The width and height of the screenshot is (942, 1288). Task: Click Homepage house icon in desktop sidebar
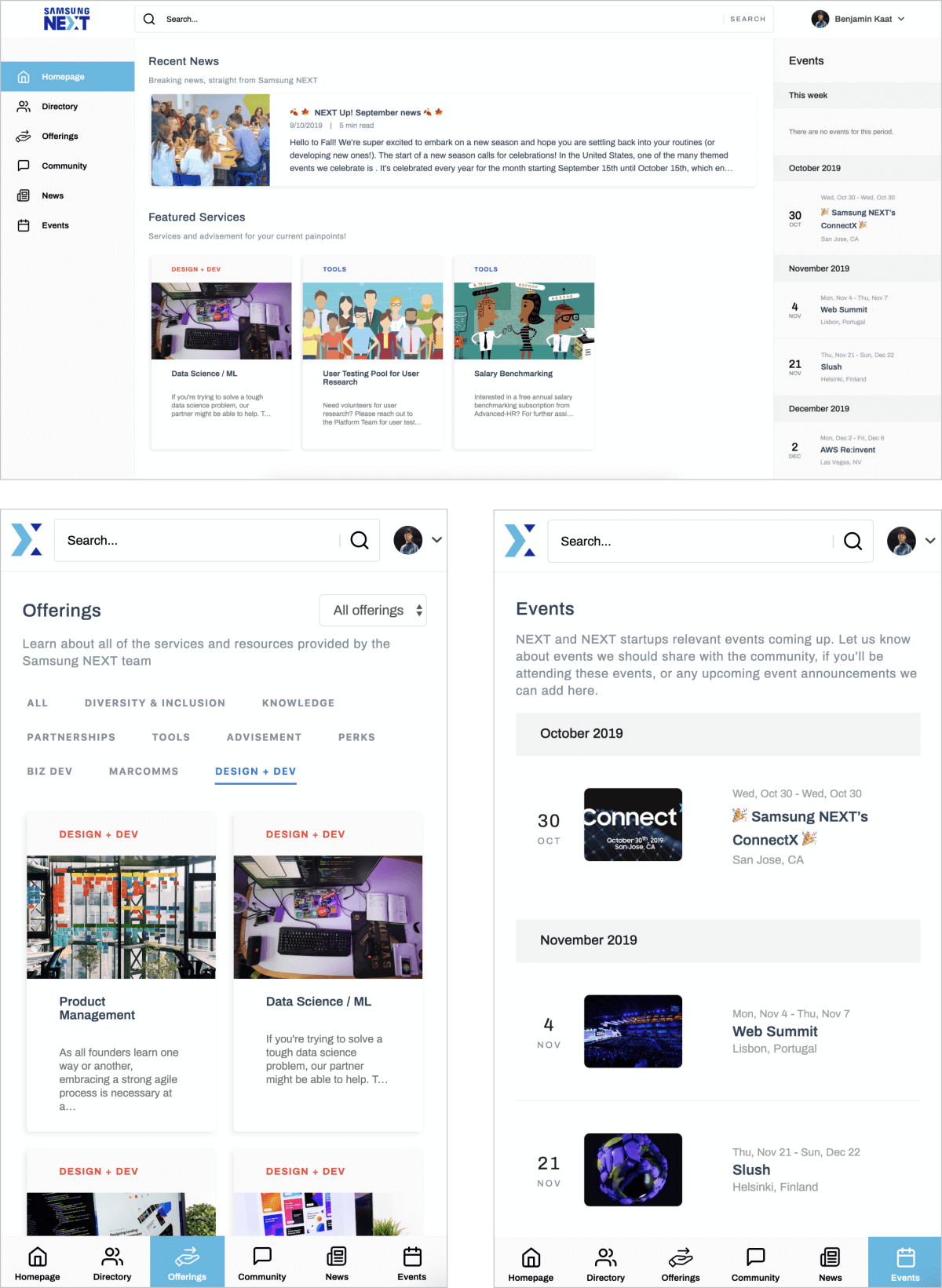coord(24,77)
